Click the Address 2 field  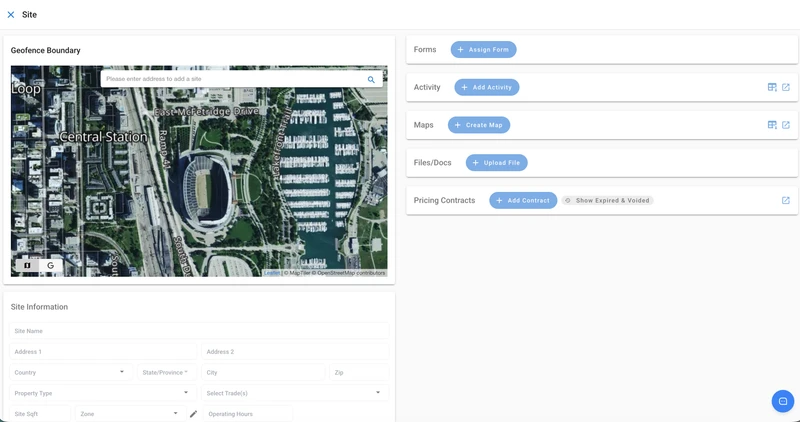(x=295, y=352)
